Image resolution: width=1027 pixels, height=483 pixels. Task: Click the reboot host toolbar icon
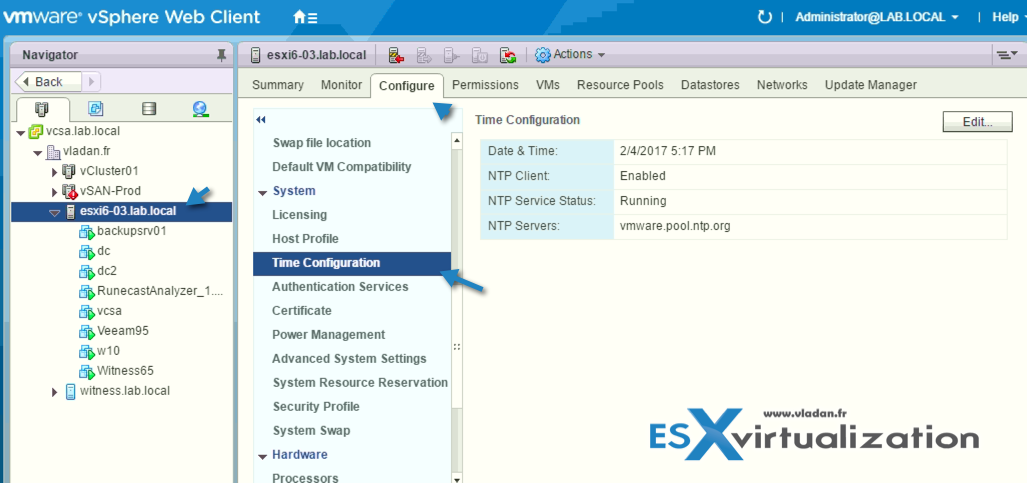pos(507,55)
